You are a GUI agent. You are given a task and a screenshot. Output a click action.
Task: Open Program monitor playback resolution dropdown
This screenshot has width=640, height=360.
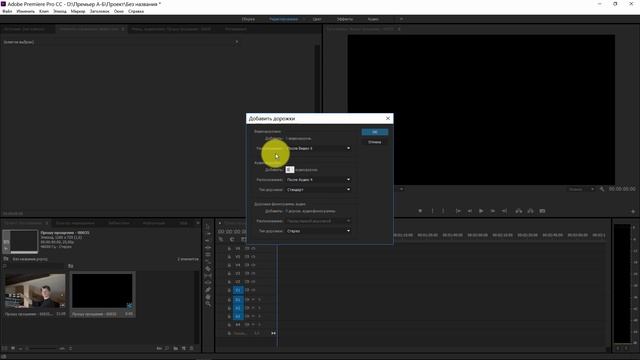coord(581,189)
